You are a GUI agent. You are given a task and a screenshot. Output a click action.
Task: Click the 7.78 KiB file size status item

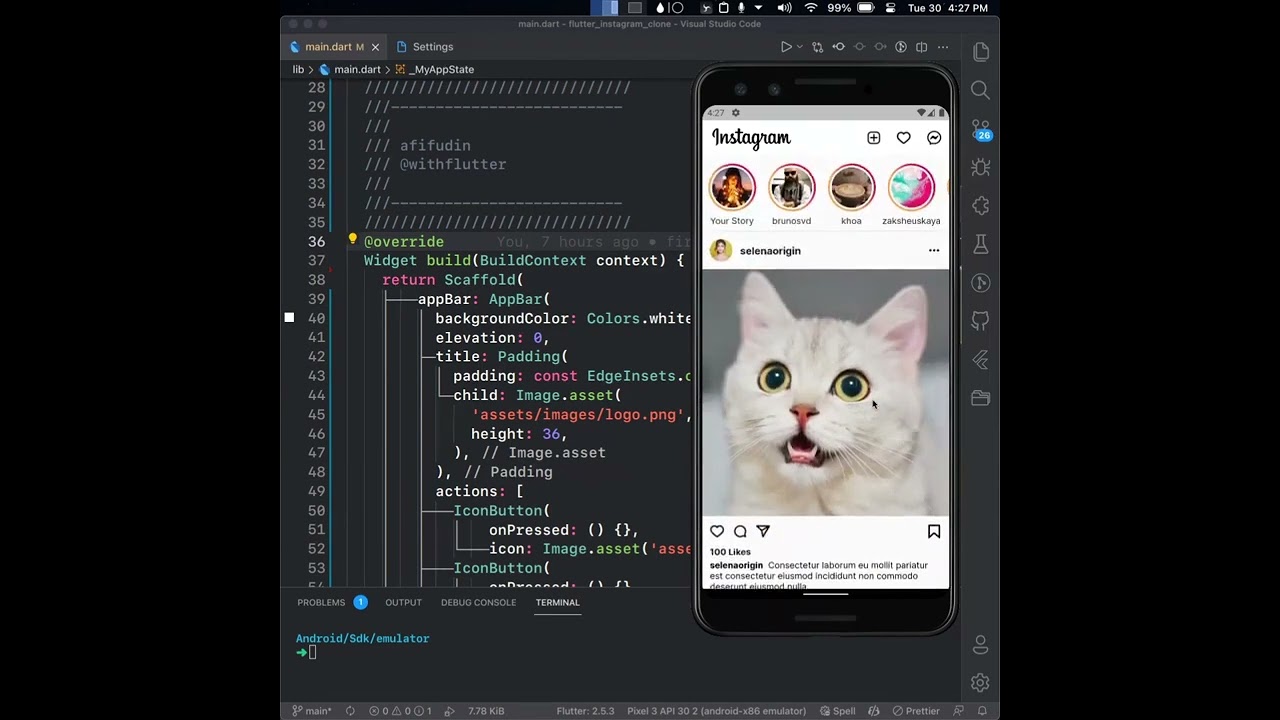pyautogui.click(x=486, y=711)
